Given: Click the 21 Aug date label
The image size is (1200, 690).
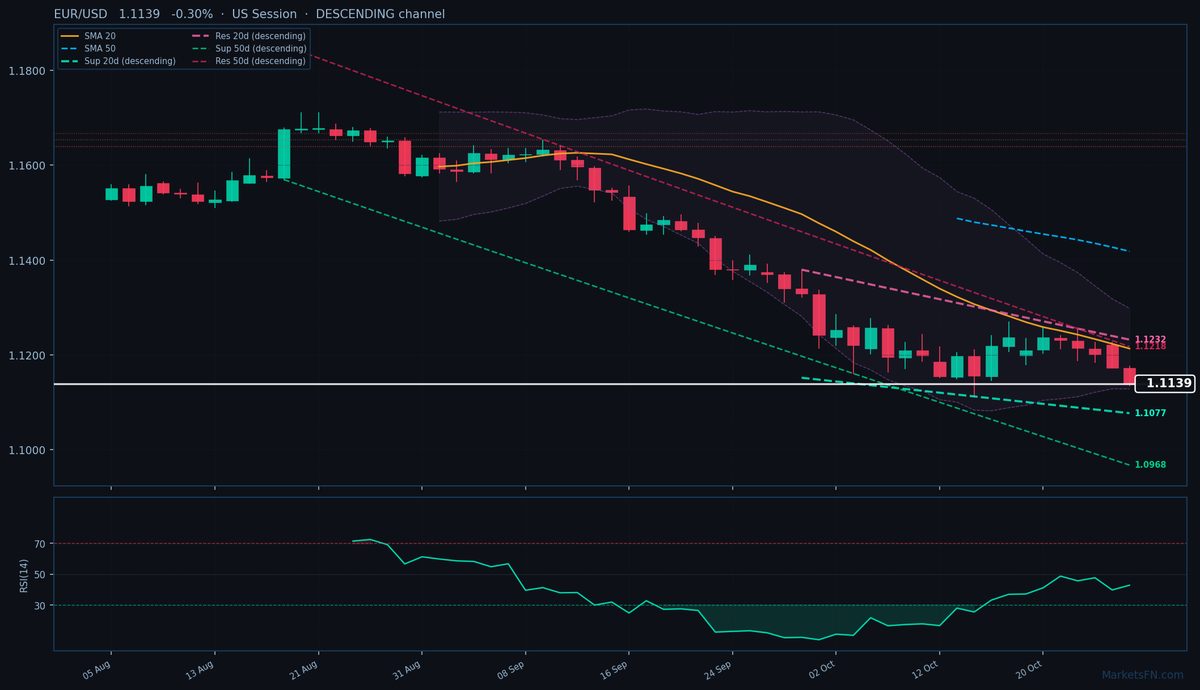Looking at the screenshot, I should 304,670.
